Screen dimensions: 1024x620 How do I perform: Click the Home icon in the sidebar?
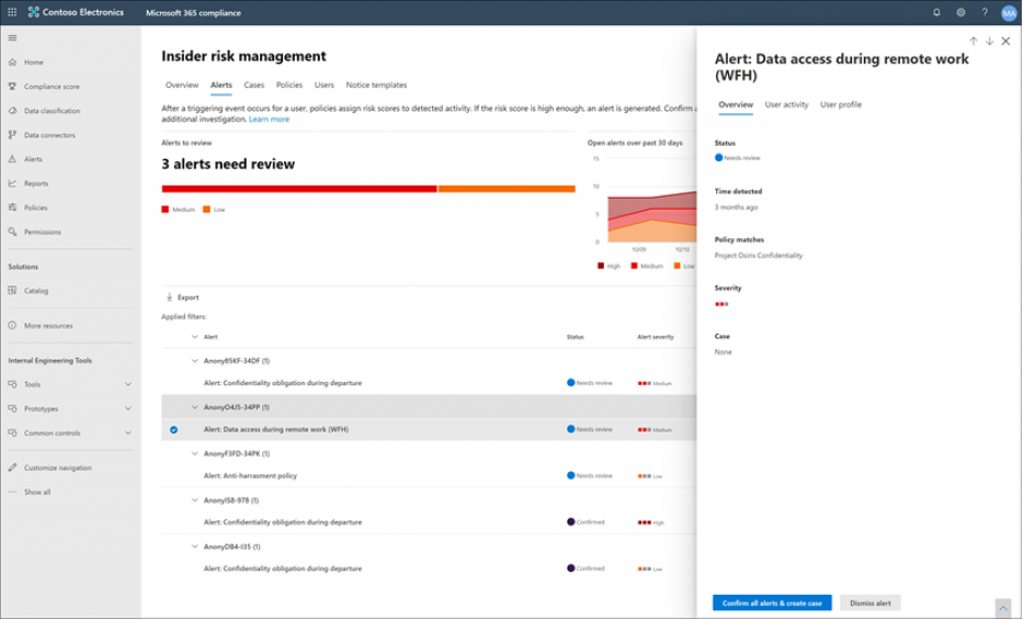[x=12, y=62]
